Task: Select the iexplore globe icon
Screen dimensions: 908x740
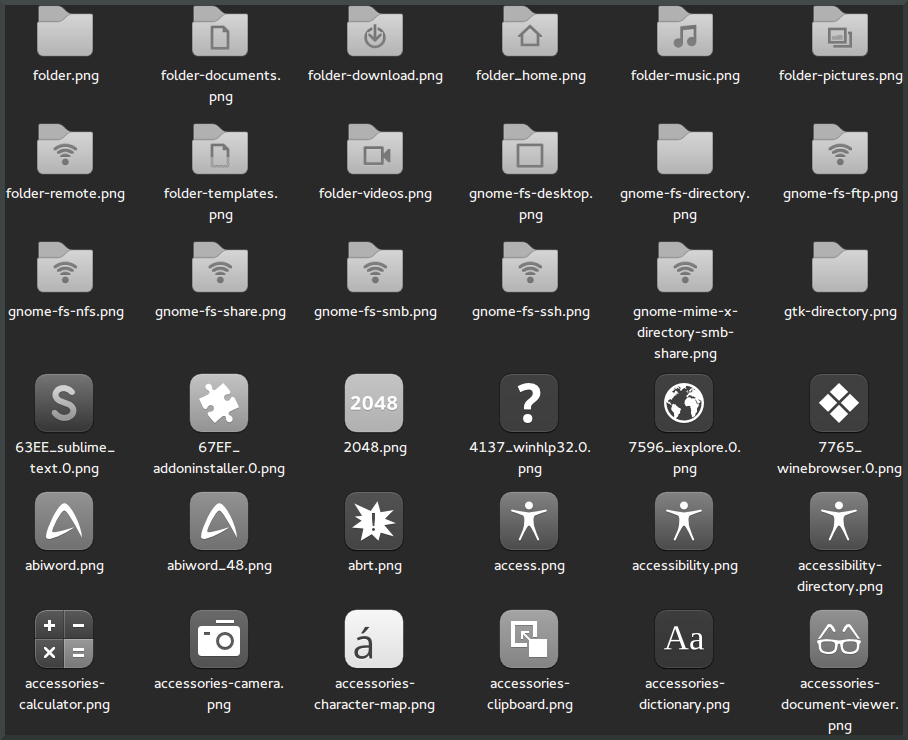Action: click(684, 403)
